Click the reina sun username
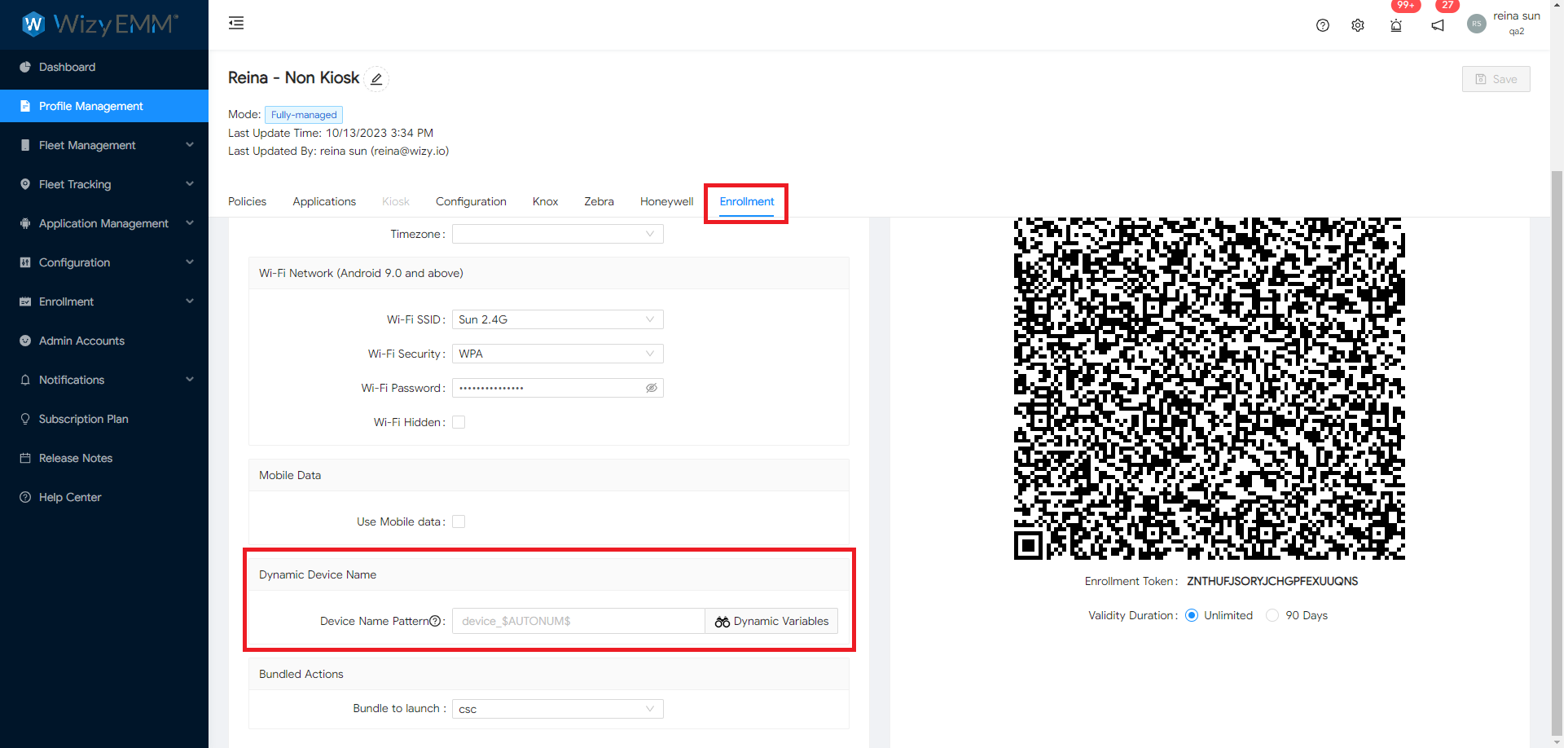Viewport: 1568px width, 748px height. click(1516, 15)
